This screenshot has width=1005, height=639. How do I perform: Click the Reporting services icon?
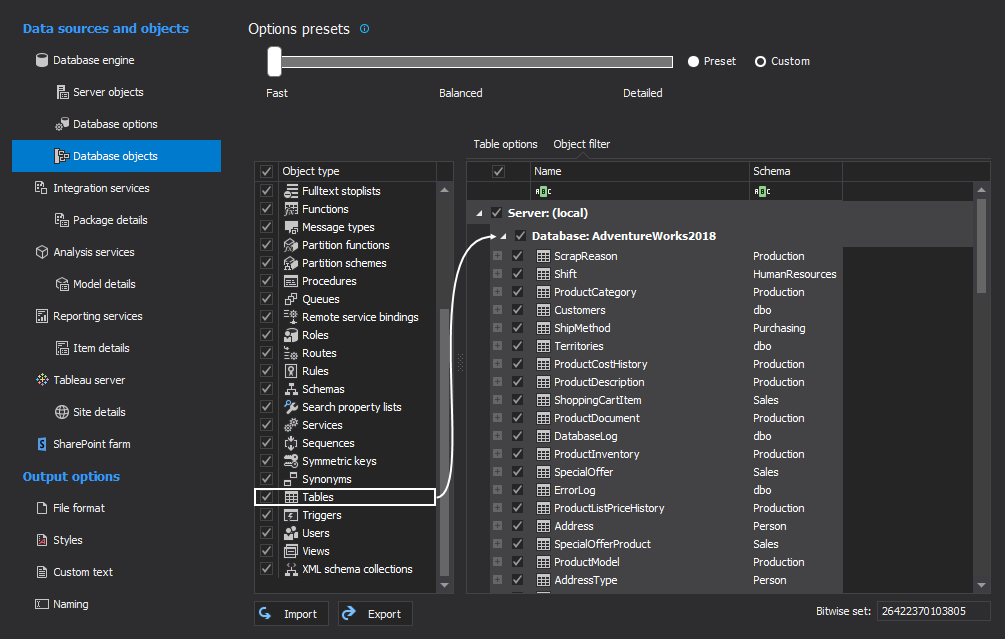coord(42,316)
